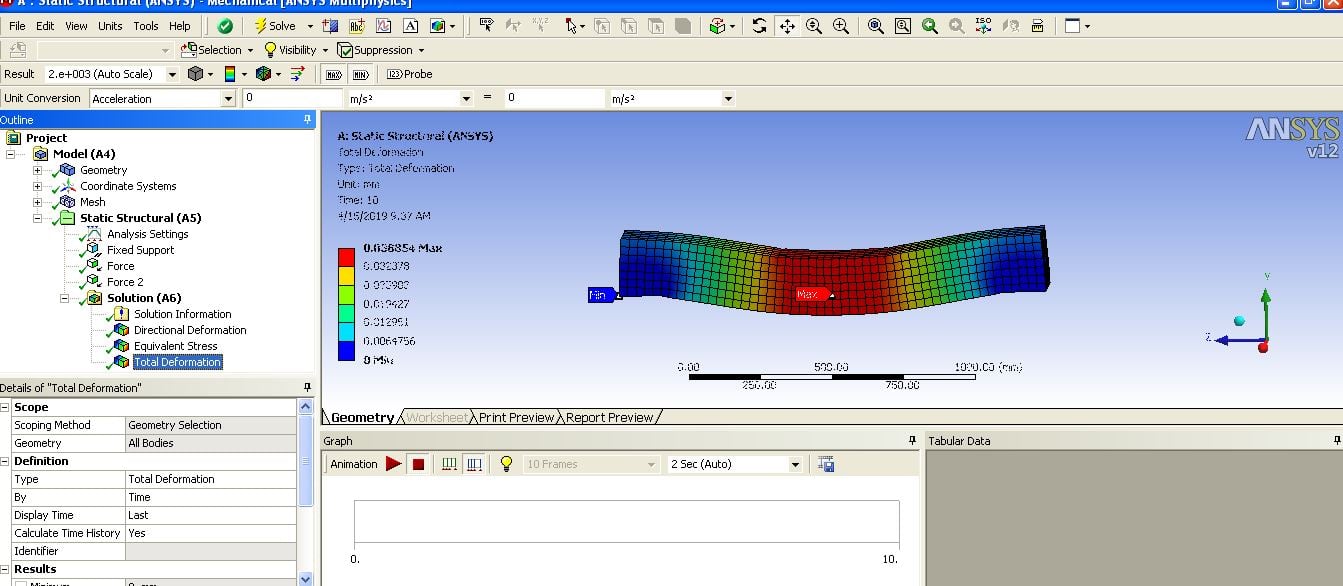
Task: Select Fixed Support in the outline
Action: click(x=140, y=250)
